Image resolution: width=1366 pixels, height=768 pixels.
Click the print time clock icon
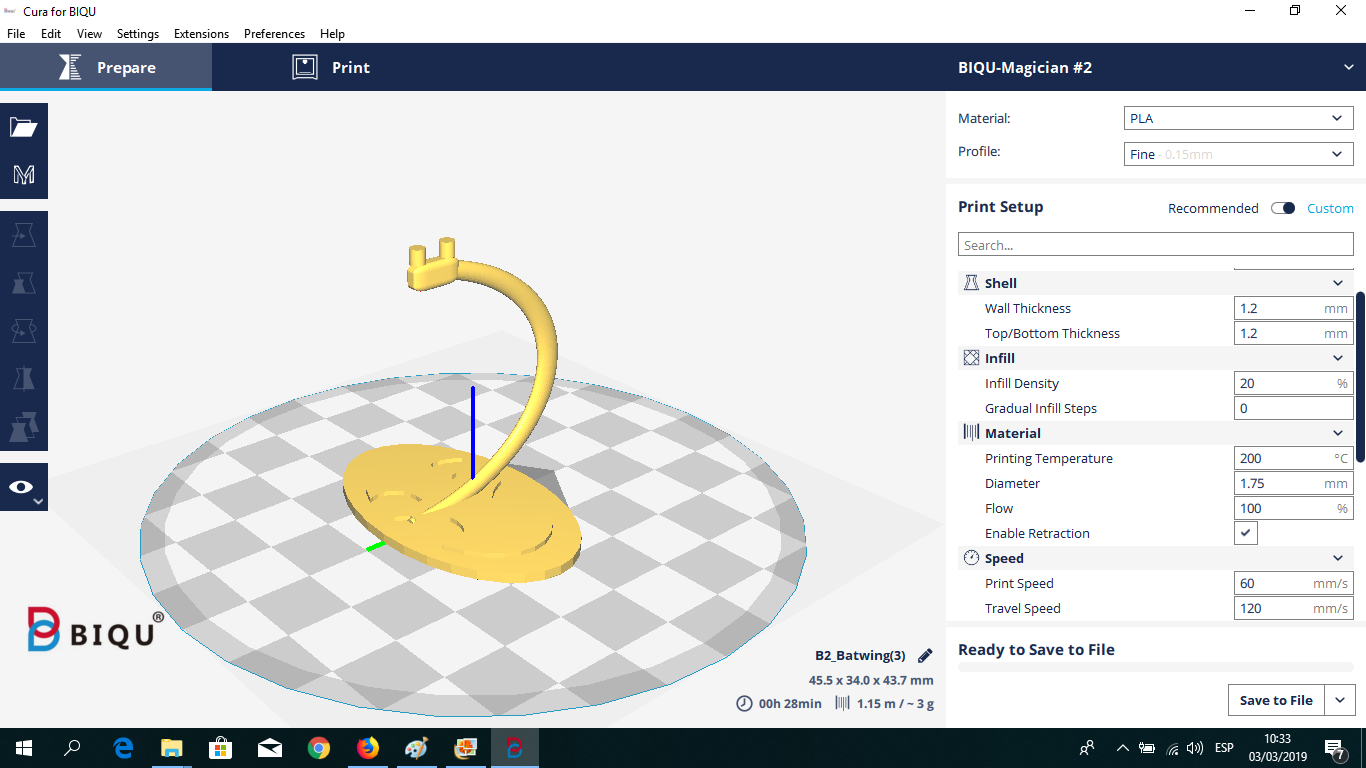point(744,704)
